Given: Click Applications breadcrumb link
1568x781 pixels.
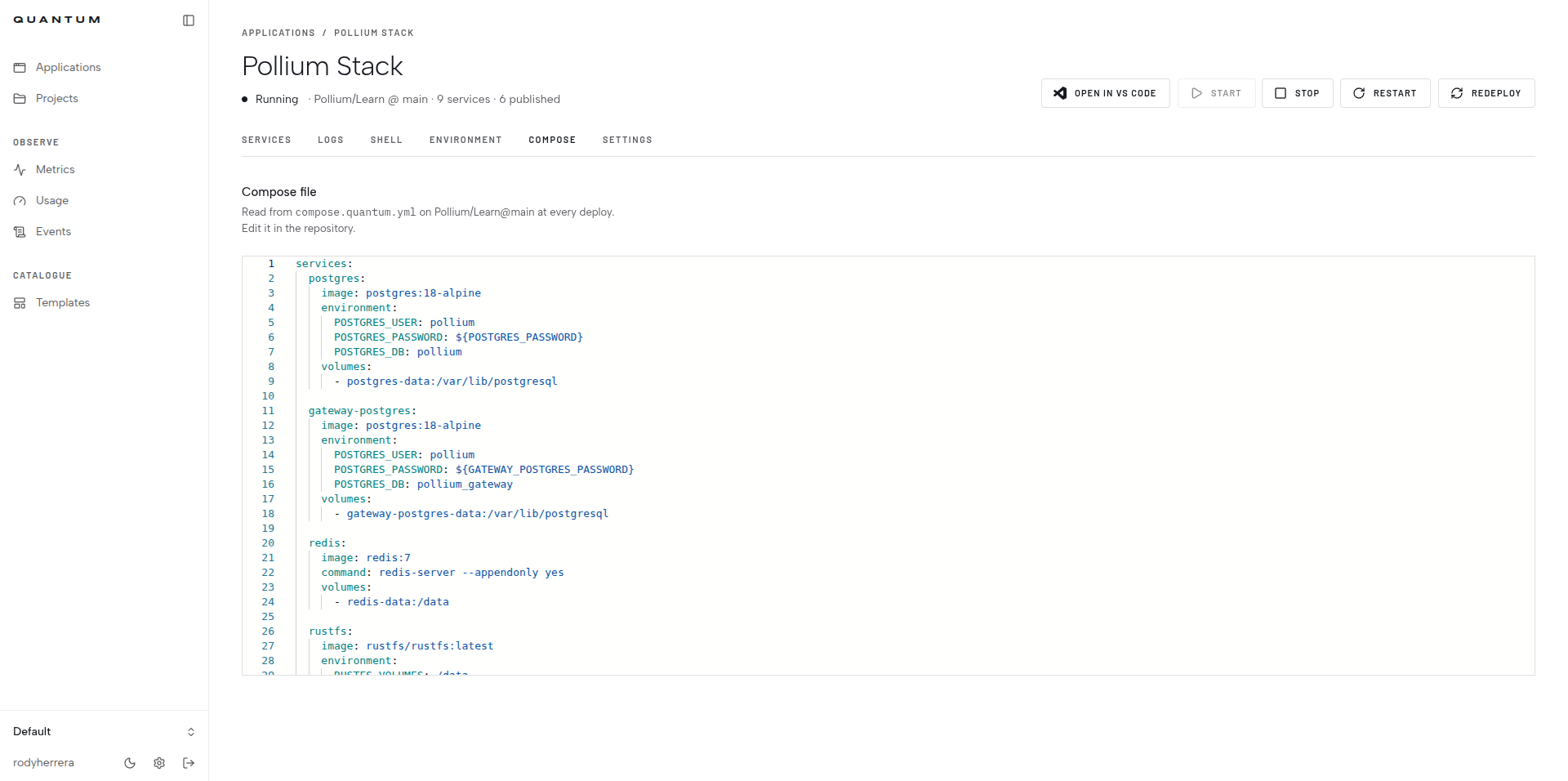Looking at the screenshot, I should pos(278,33).
